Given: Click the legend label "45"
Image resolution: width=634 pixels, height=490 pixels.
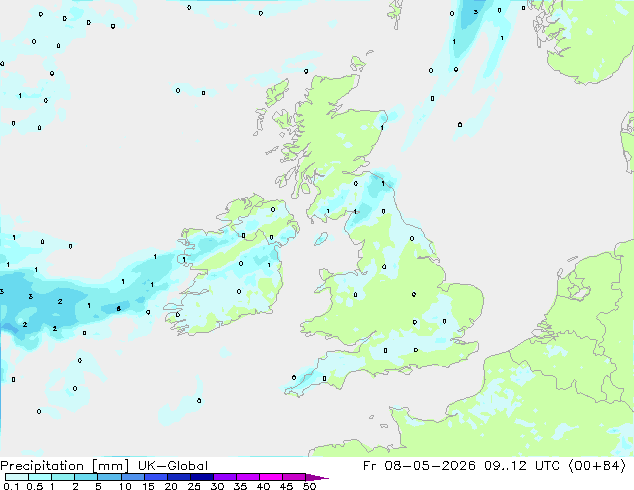Looking at the screenshot, I should 286,486.
